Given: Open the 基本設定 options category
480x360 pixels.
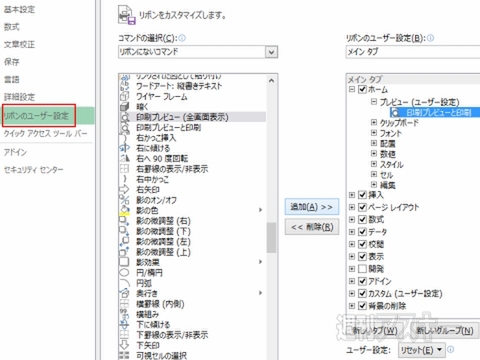Looking at the screenshot, I should (x=19, y=9).
